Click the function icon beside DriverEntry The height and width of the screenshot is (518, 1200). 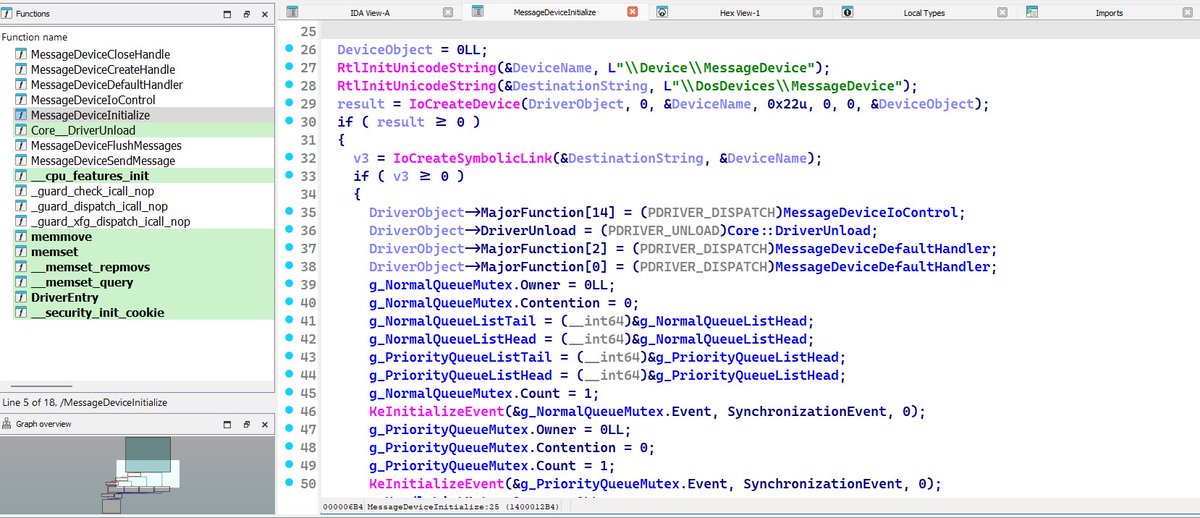pyautogui.click(x=21, y=297)
